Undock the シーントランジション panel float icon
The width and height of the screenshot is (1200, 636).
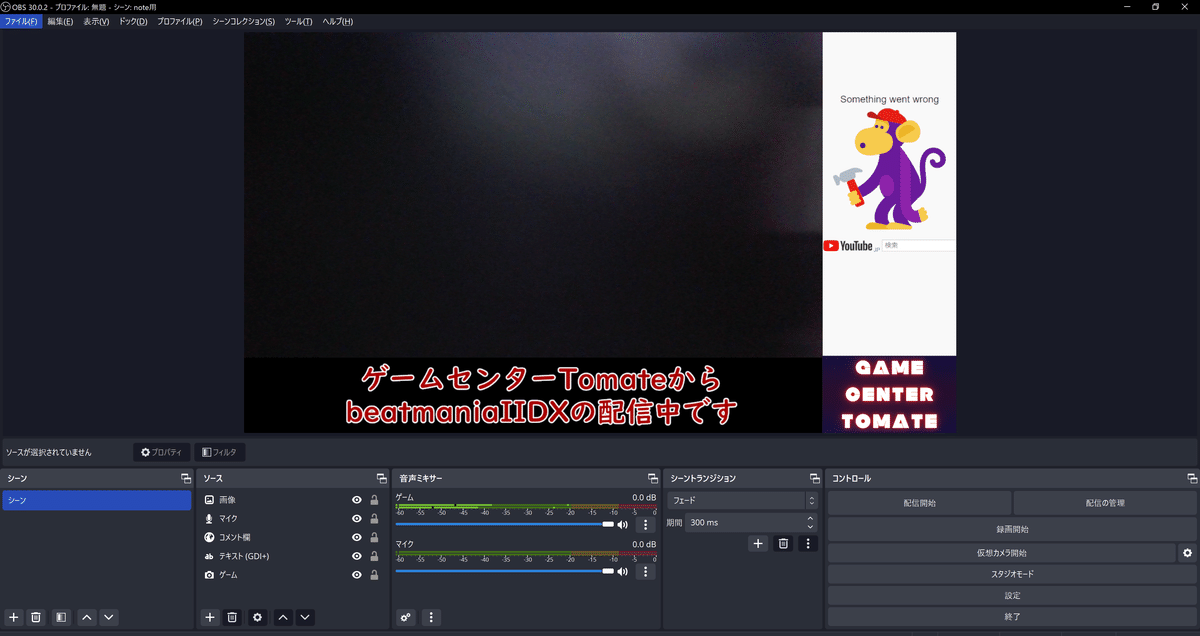tap(813, 478)
